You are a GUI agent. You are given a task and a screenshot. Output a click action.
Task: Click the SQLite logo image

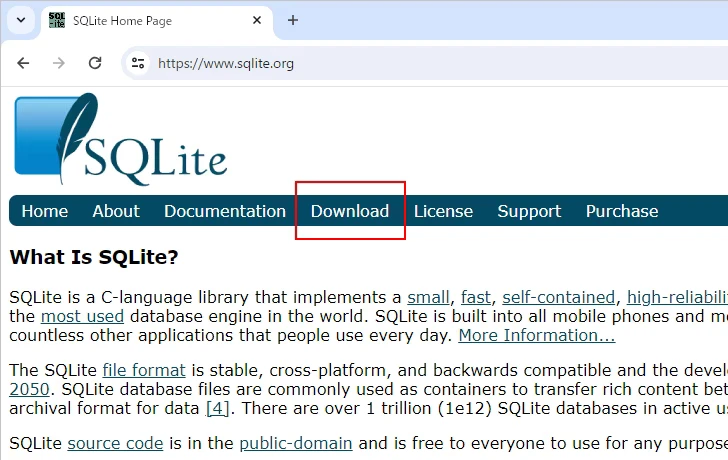[x=121, y=140]
